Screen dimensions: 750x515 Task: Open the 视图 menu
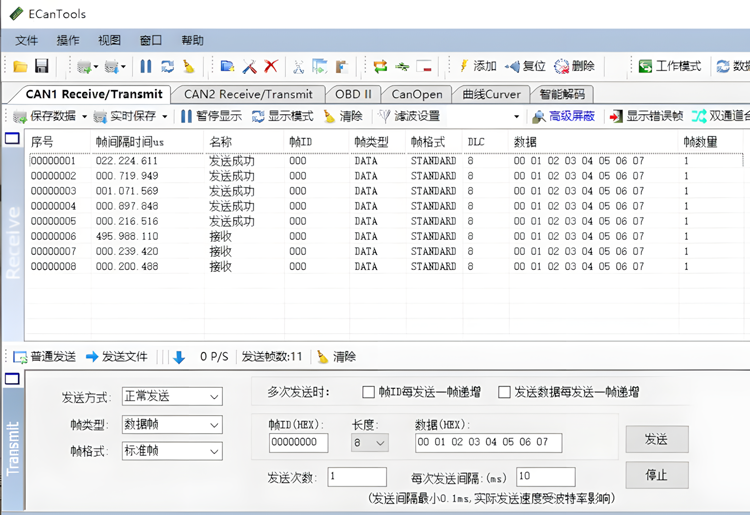pos(109,41)
